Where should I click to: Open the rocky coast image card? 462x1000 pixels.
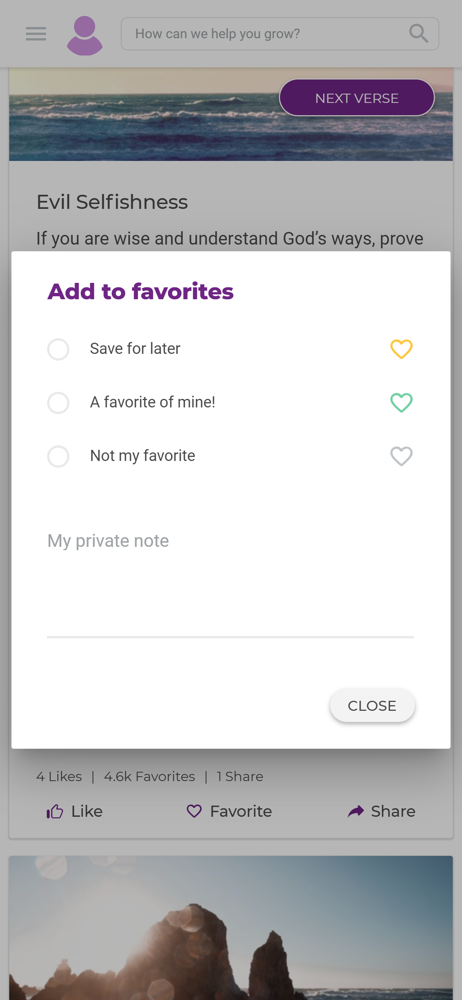click(231, 928)
